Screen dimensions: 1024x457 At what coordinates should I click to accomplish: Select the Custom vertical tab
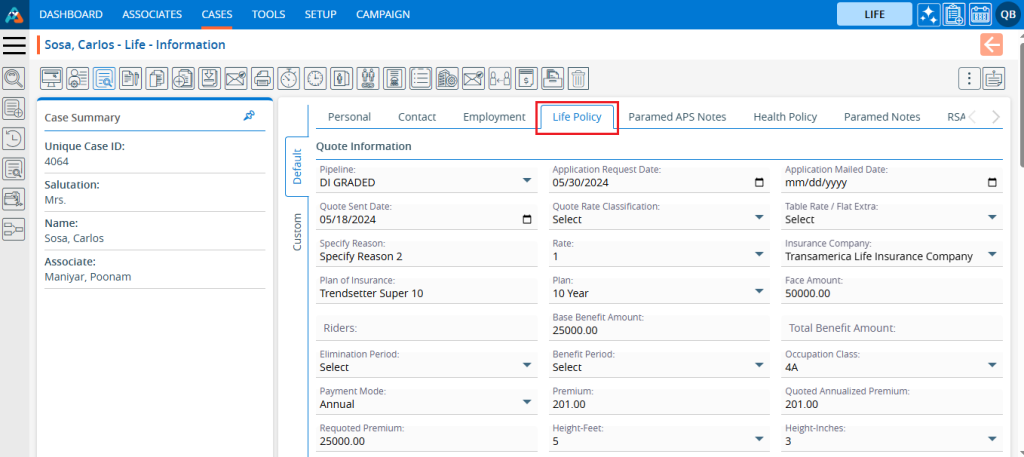point(297,232)
